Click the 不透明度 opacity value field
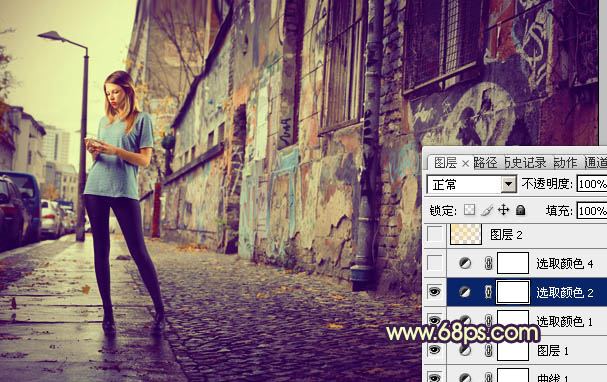The height and width of the screenshot is (382, 607). pyautogui.click(x=592, y=184)
